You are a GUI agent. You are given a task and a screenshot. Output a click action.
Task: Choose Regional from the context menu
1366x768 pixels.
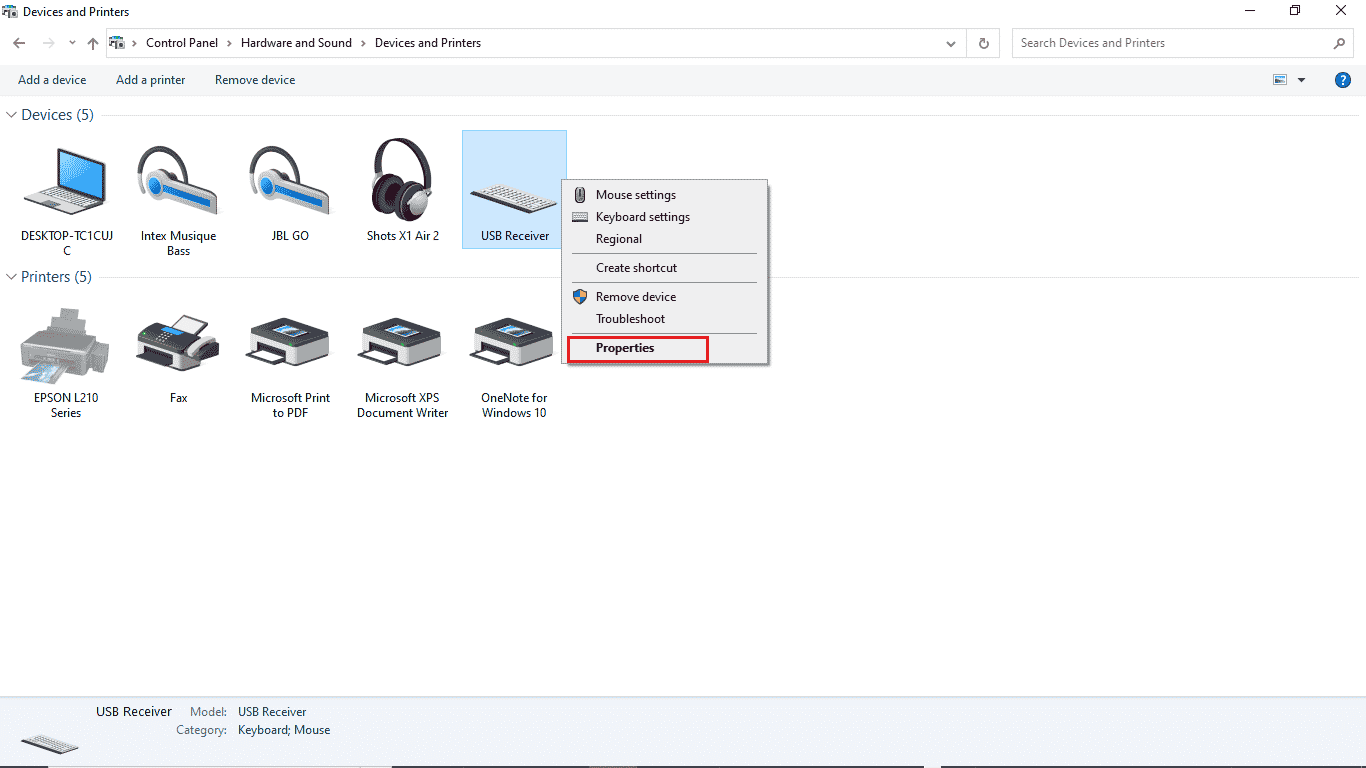tap(664, 239)
